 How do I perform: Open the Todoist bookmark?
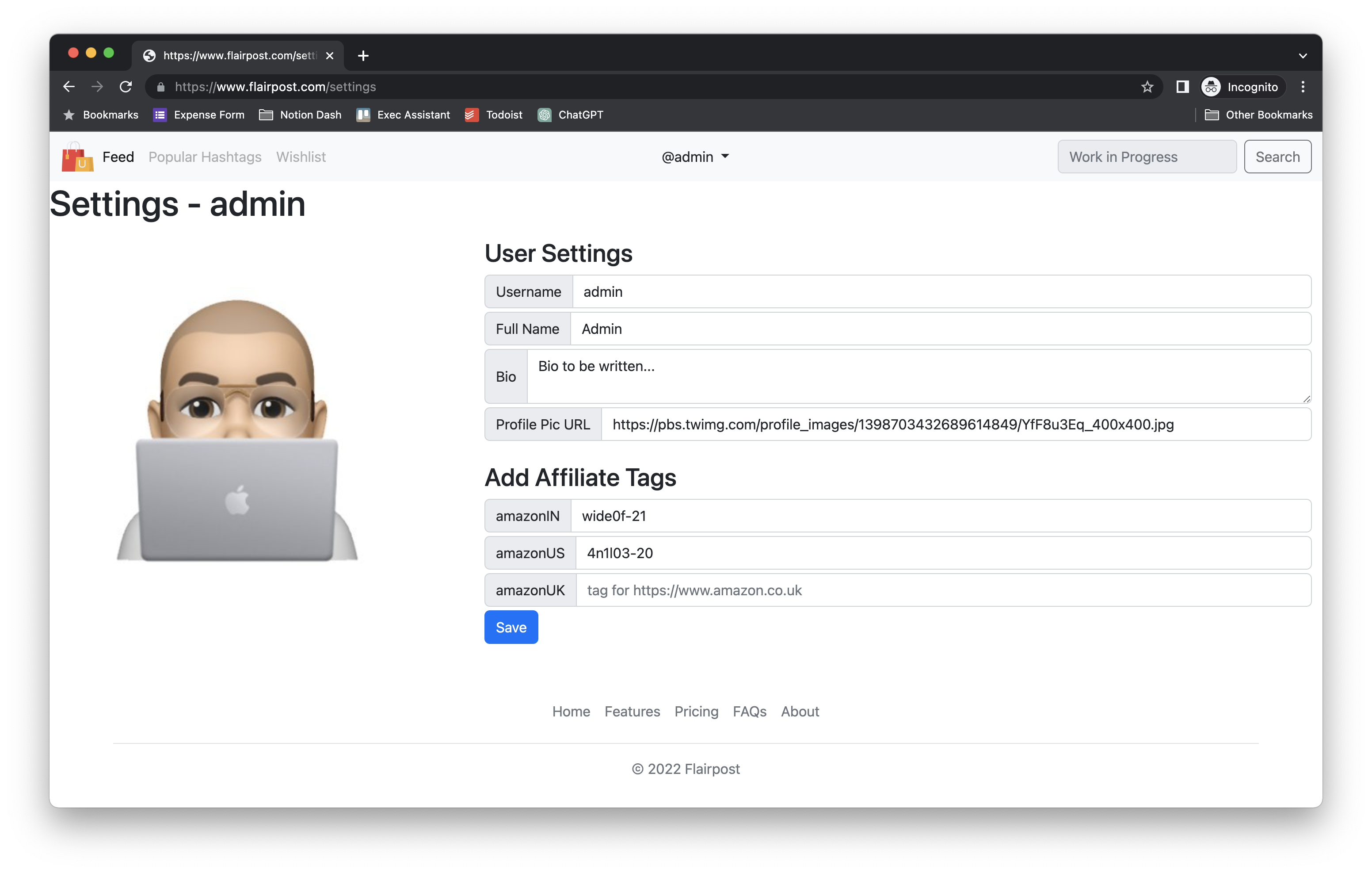pos(493,115)
